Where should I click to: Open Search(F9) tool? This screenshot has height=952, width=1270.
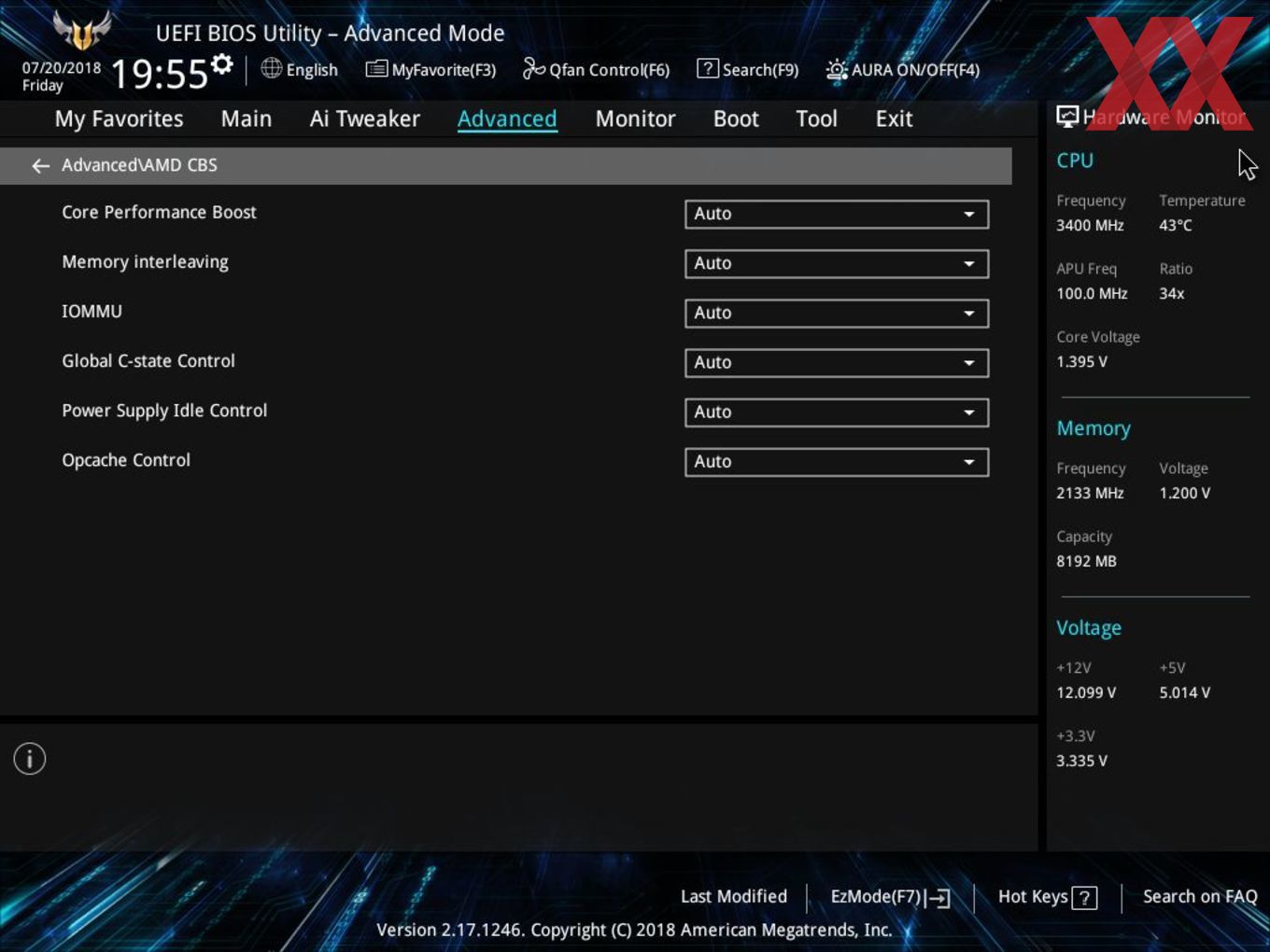[x=748, y=70]
